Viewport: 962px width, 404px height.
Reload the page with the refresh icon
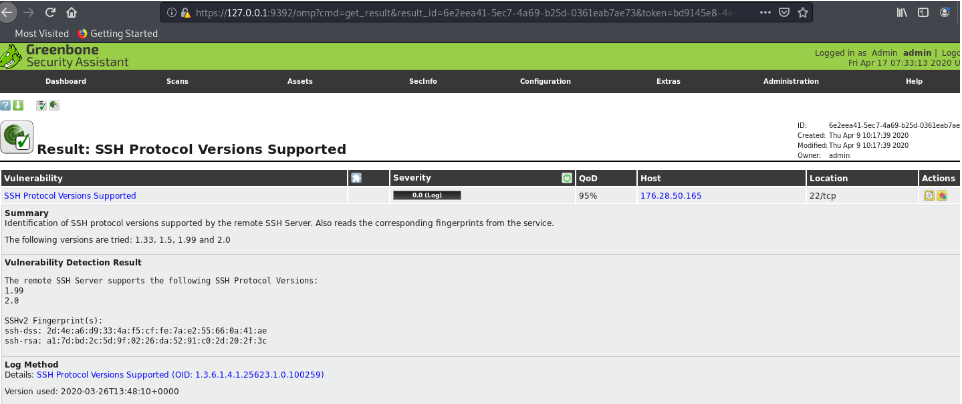[x=50, y=12]
